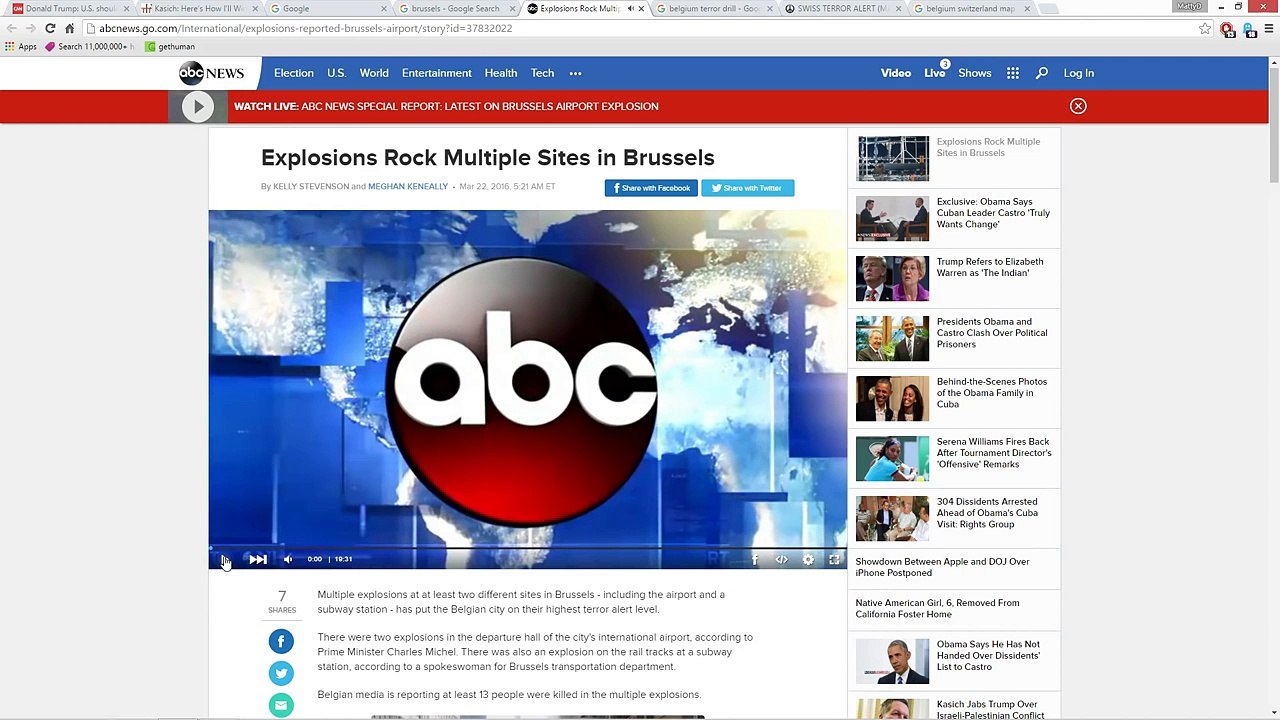Close the belgium switzerland map tab
The height and width of the screenshot is (720, 1280).
point(1026,9)
